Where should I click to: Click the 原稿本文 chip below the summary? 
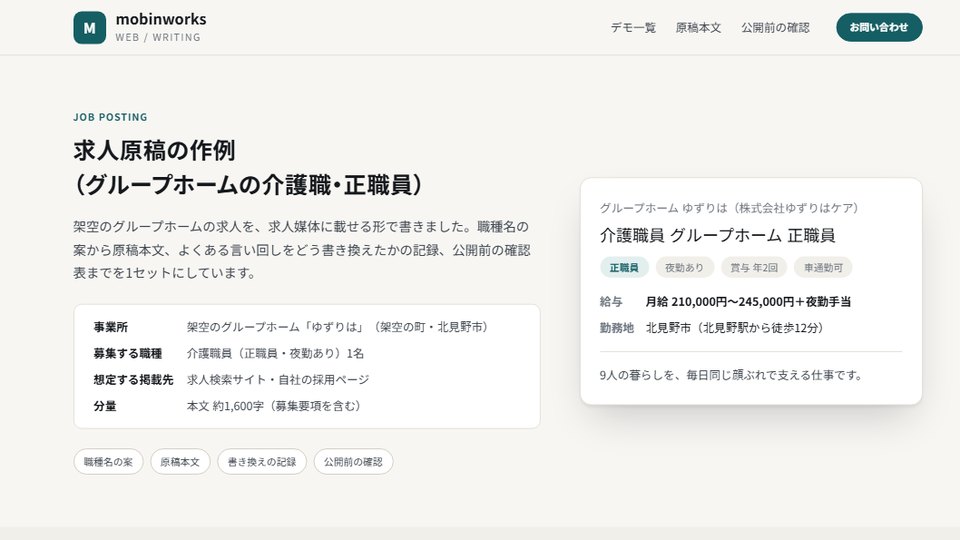[x=180, y=462]
